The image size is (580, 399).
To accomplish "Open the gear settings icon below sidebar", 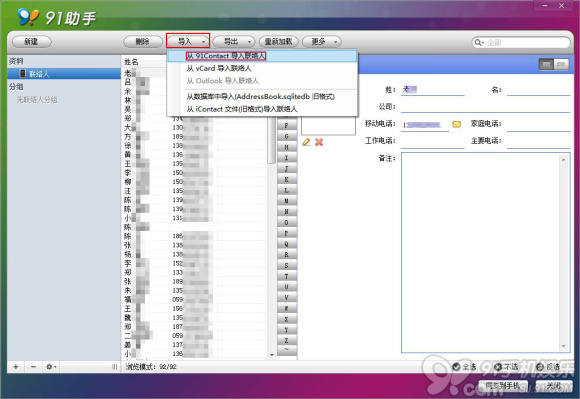I will click(51, 366).
